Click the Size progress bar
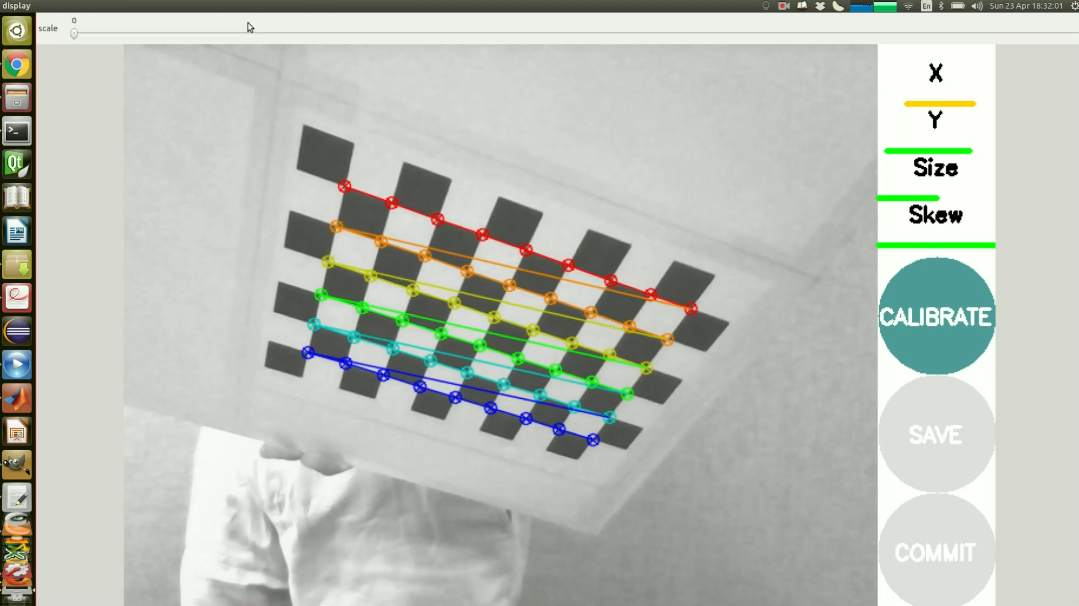1079x606 pixels. point(908,198)
